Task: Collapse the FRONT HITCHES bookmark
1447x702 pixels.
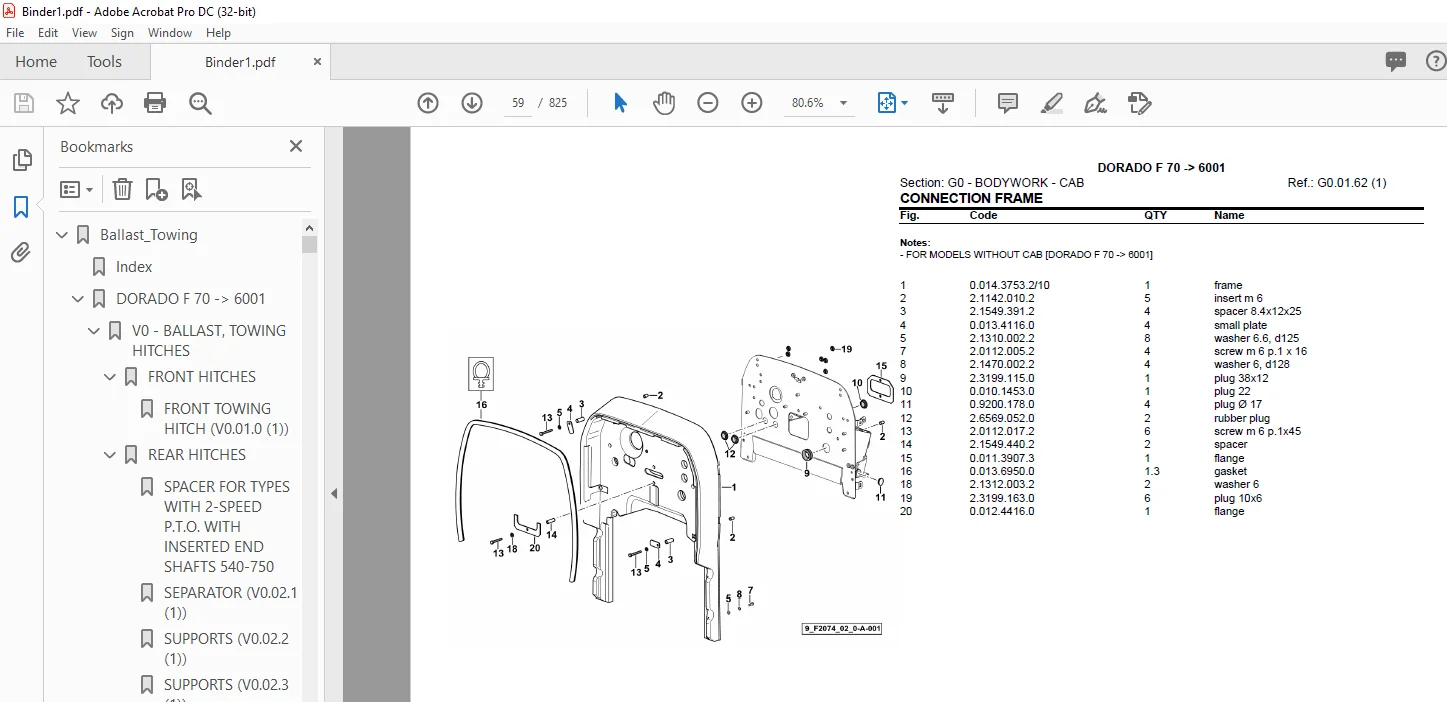Action: tap(110, 377)
